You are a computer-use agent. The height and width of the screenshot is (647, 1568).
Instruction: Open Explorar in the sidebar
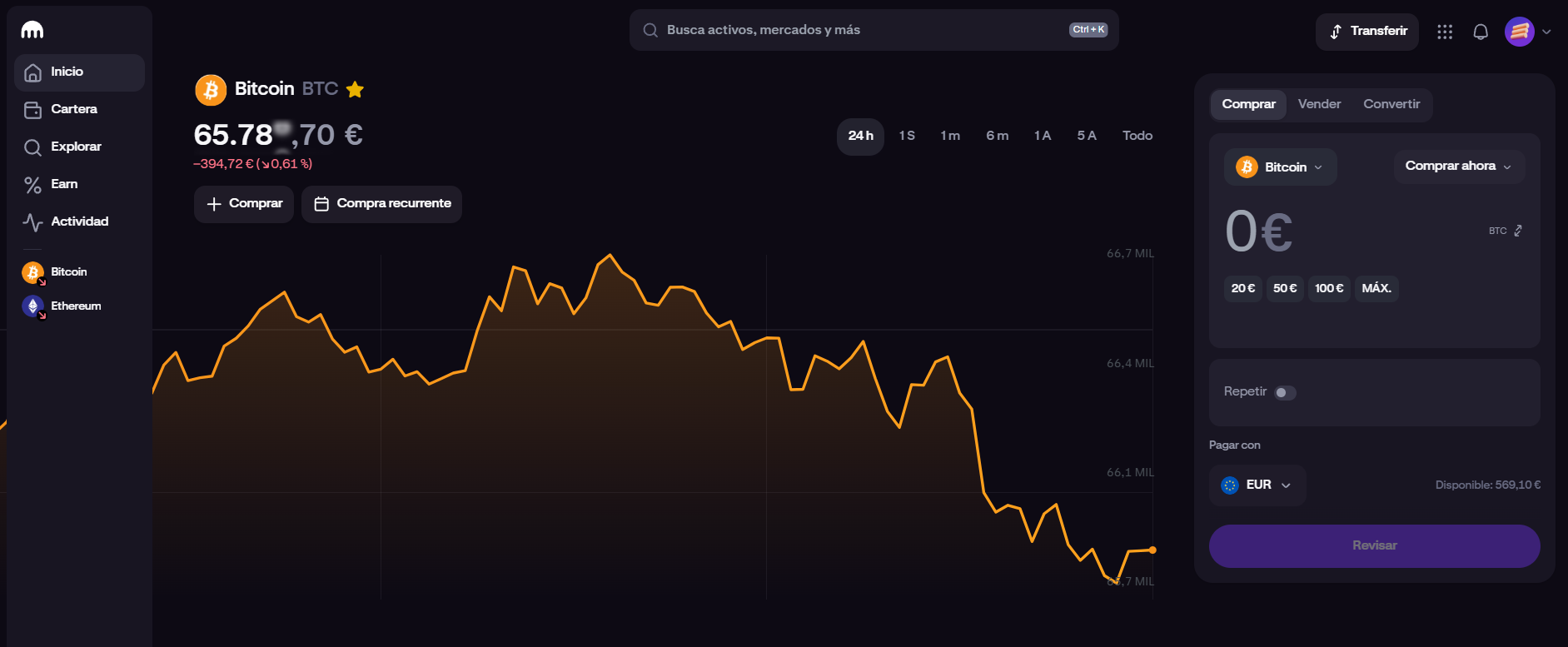click(79, 147)
